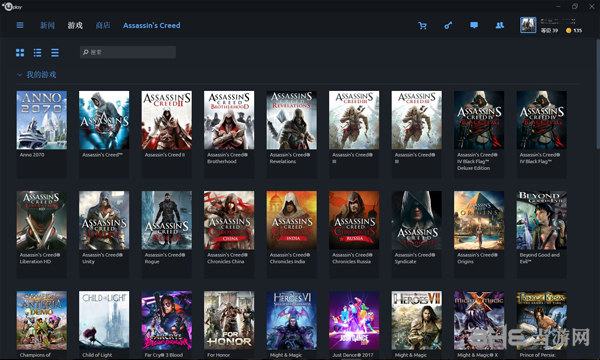Focus the game search field
This screenshot has height=360, width=600.
coord(128,52)
